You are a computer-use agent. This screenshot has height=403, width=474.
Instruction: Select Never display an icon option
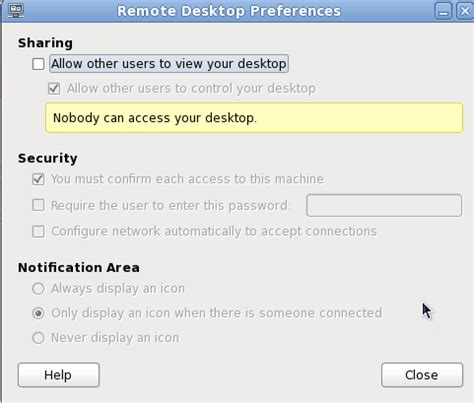[x=38, y=338]
